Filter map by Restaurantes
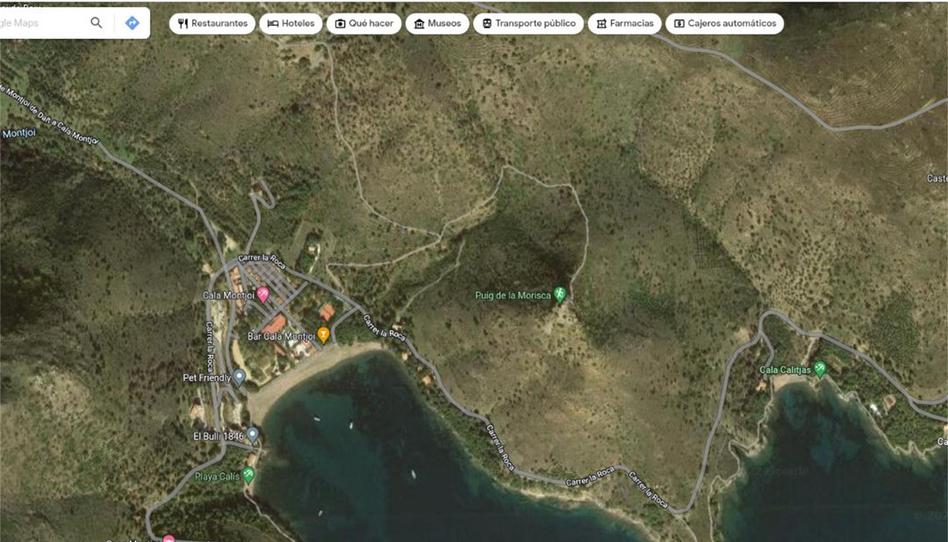Screen dimensions: 948x542 pos(212,23)
